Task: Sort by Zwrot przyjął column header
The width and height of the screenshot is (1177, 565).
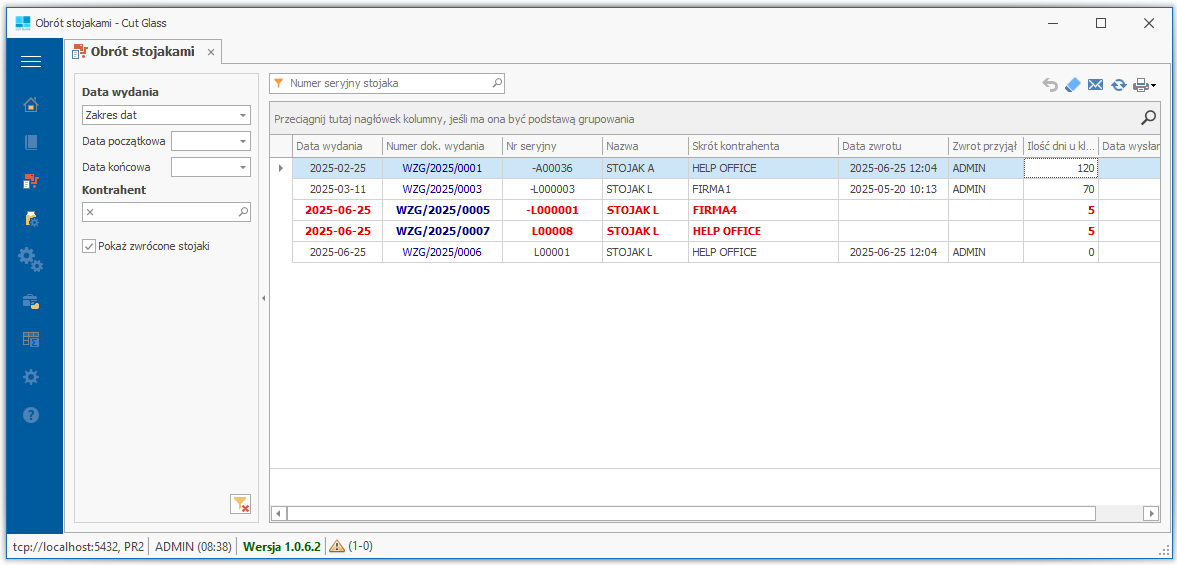Action: tap(986, 146)
